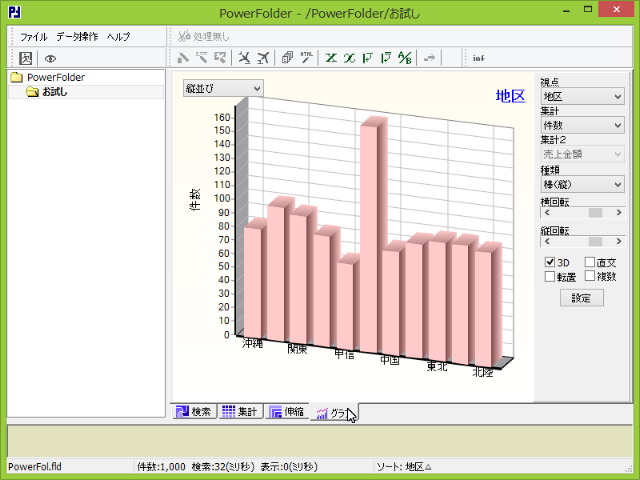
Task: Open the 視点 dropdown showing 地区
Action: (582, 96)
